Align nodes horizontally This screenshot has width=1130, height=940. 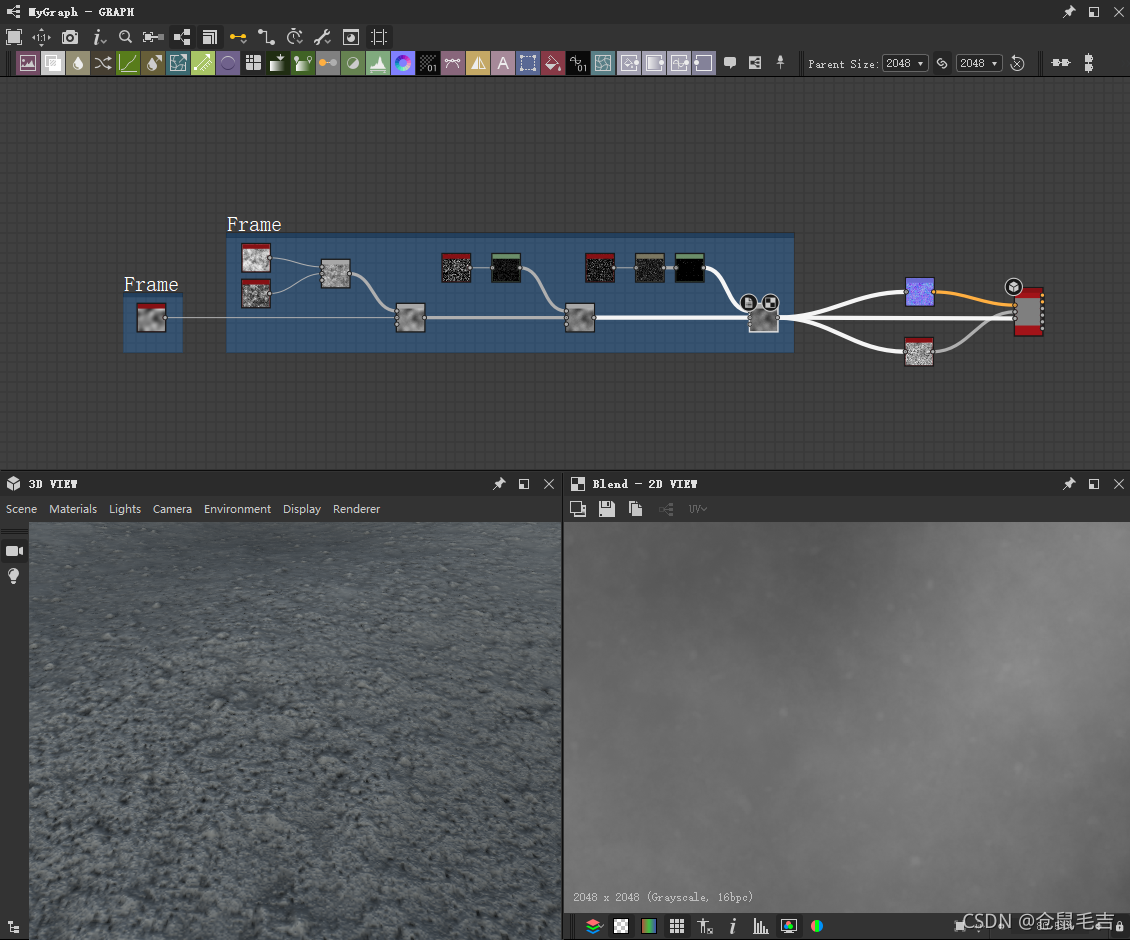click(1061, 63)
